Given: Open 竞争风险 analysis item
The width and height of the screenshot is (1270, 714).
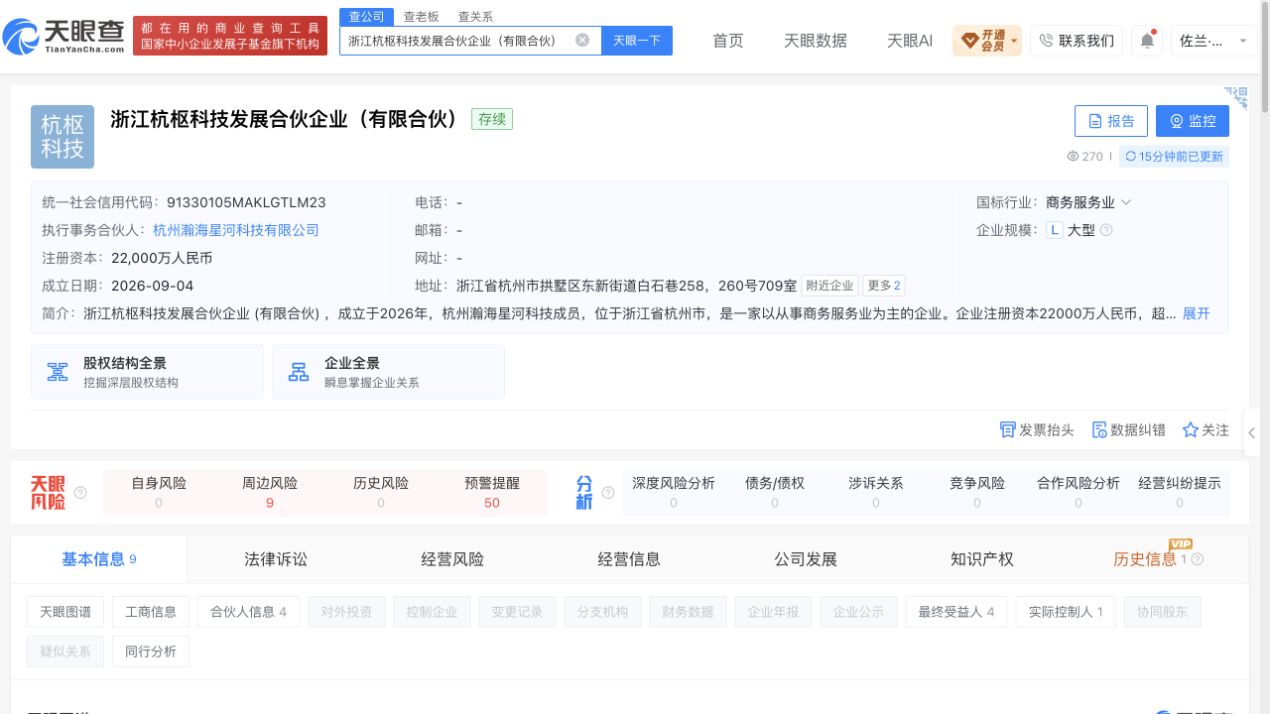Looking at the screenshot, I should (977, 492).
